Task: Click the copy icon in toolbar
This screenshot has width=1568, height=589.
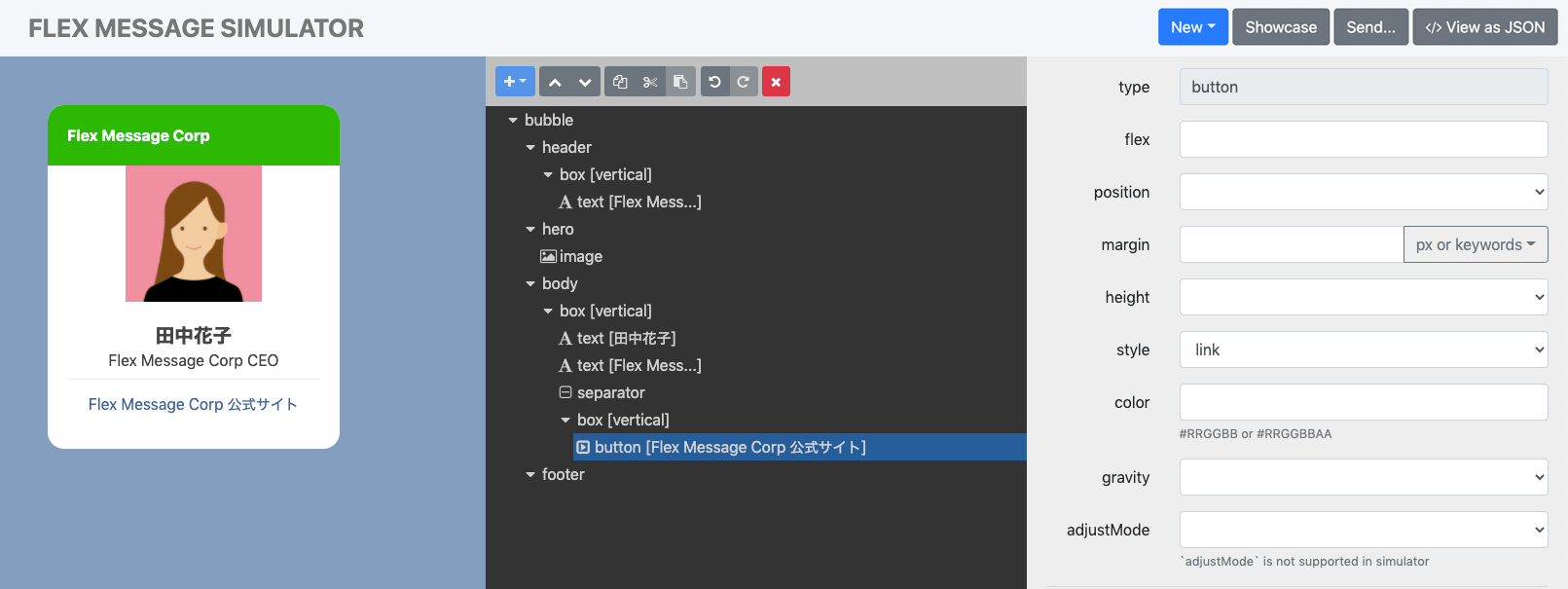Action: [620, 82]
